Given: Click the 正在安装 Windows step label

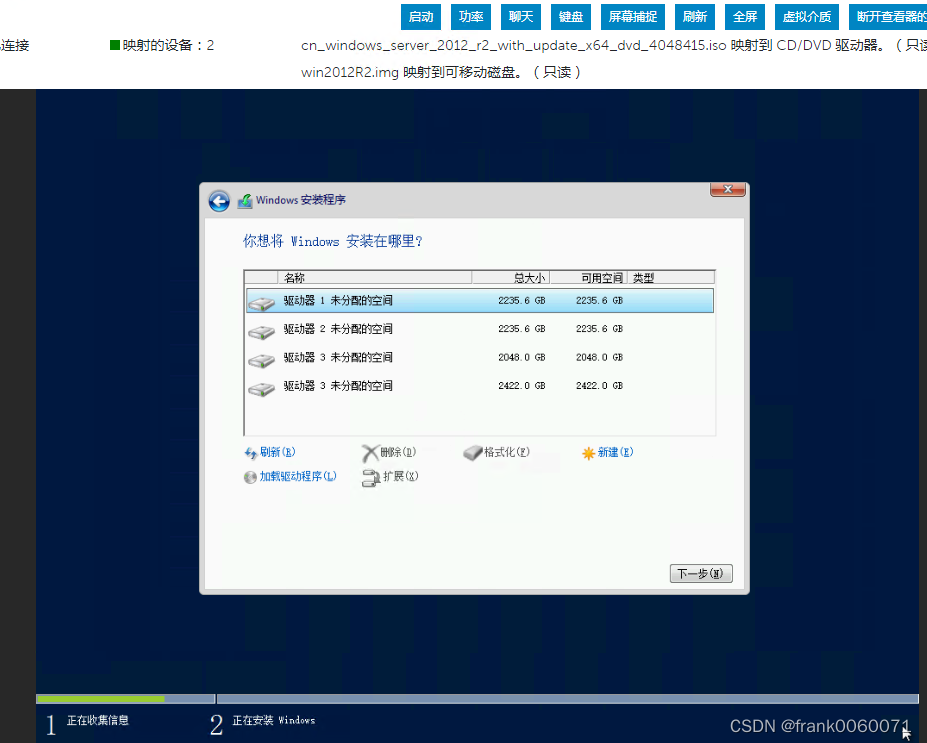Looking at the screenshot, I should click(274, 720).
